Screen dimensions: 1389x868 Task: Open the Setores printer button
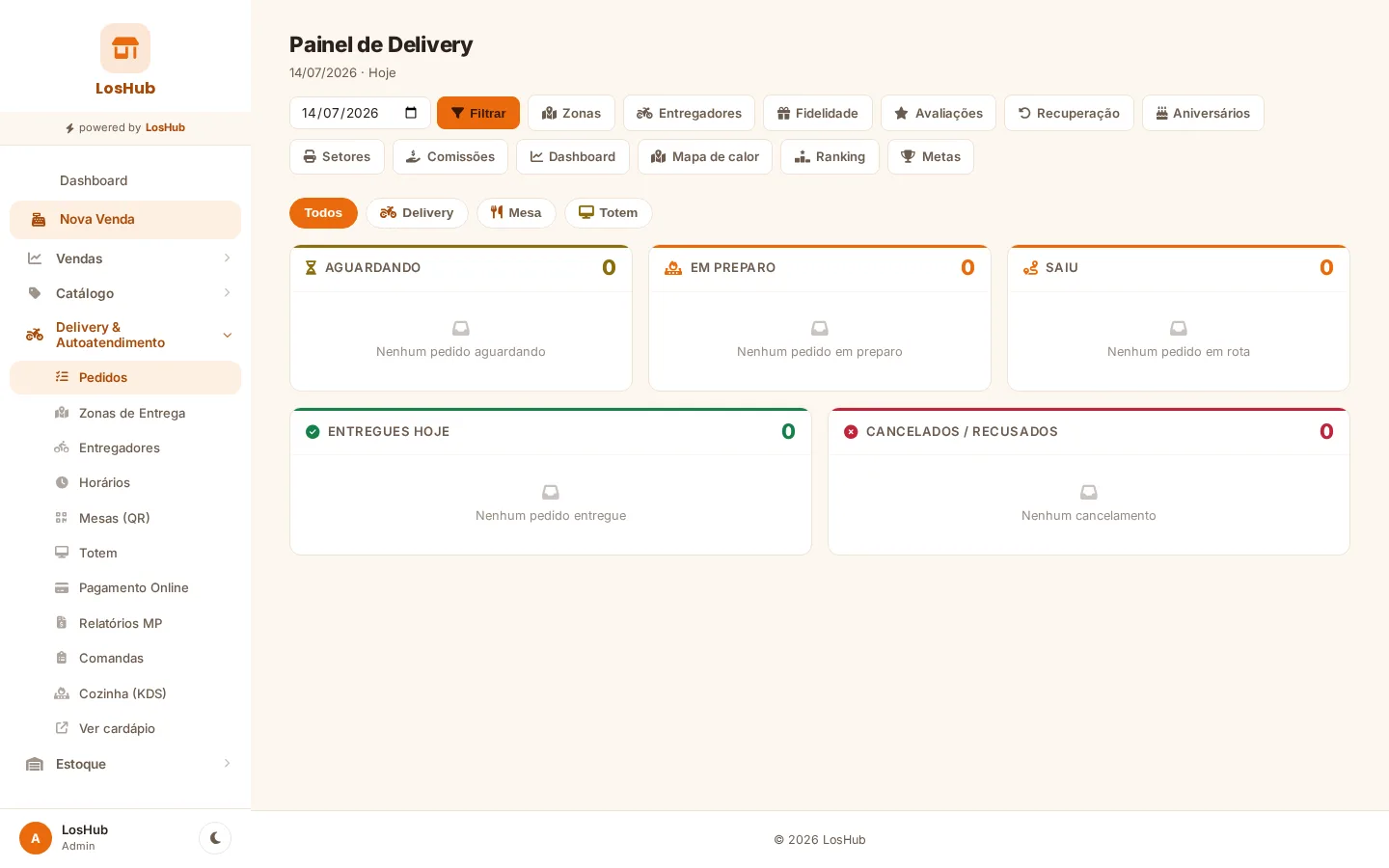click(337, 156)
